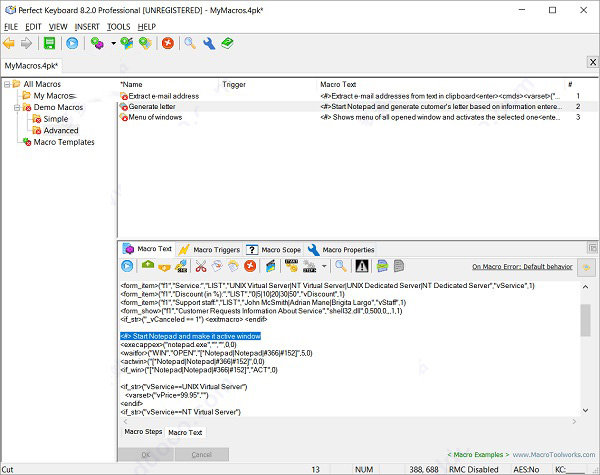Find in macro text with the editor's magnifier icon
600x475 pixels.
[x=341, y=266]
